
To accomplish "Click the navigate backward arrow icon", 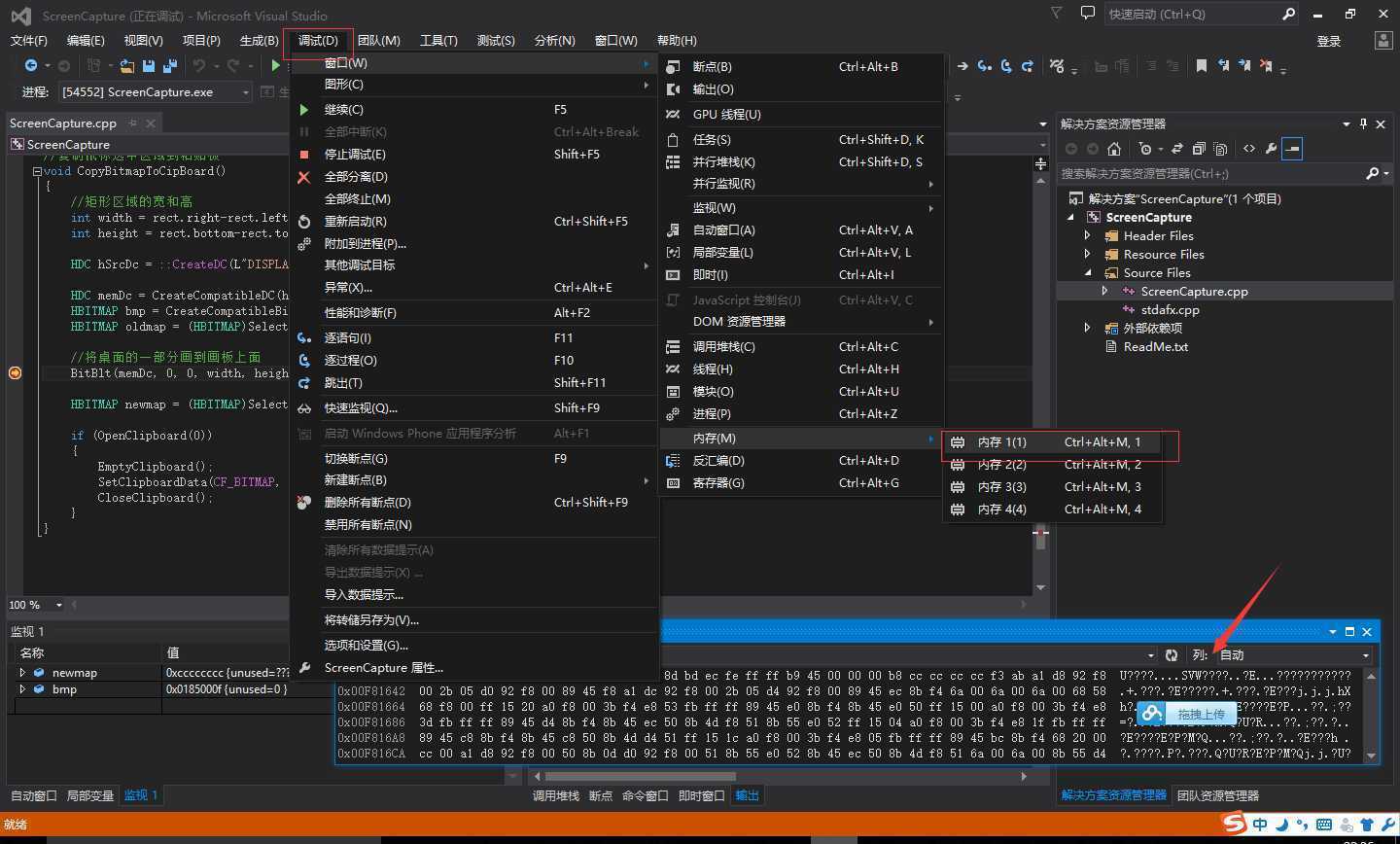I will (x=31, y=65).
